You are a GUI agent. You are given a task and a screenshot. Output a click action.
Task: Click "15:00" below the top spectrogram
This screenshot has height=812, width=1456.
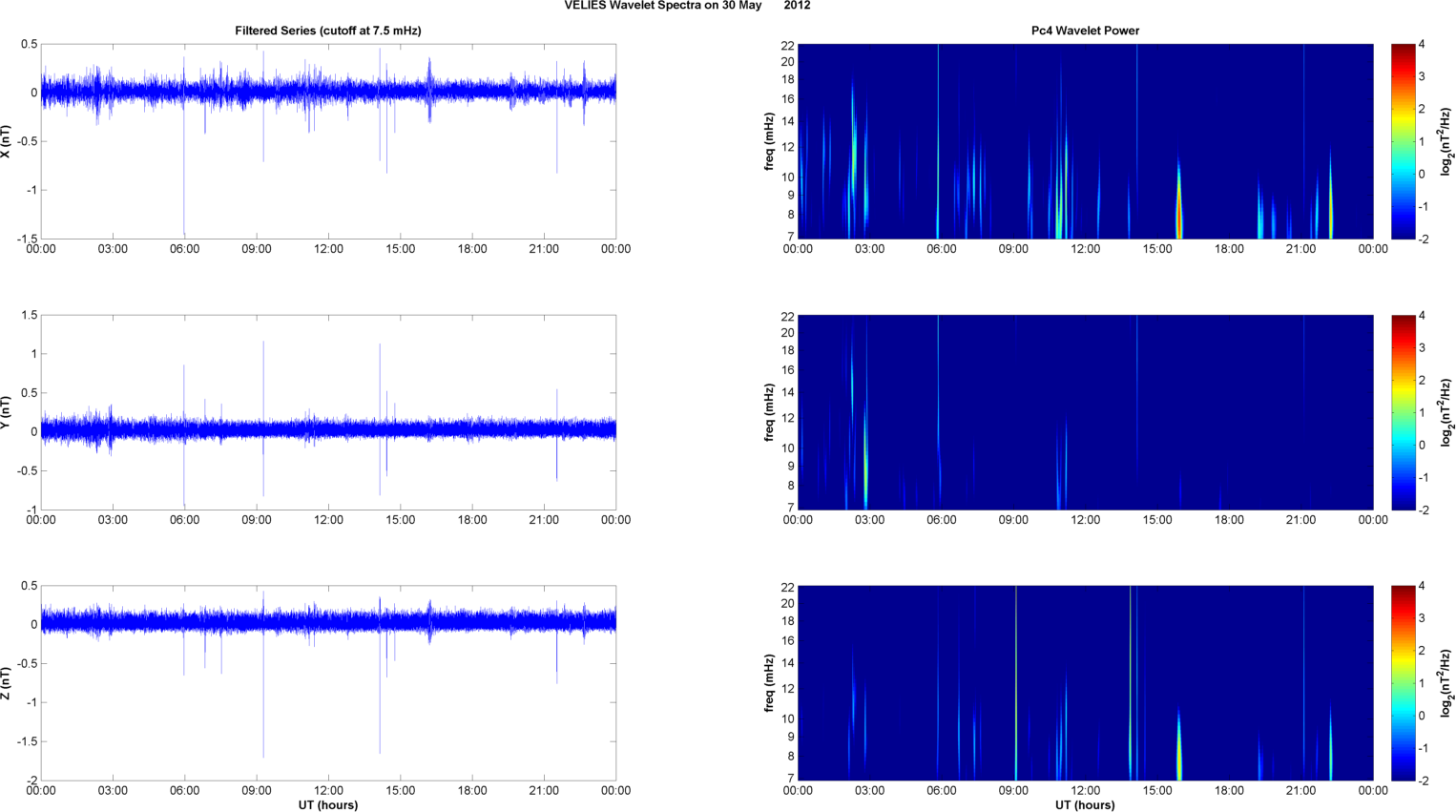click(1157, 249)
